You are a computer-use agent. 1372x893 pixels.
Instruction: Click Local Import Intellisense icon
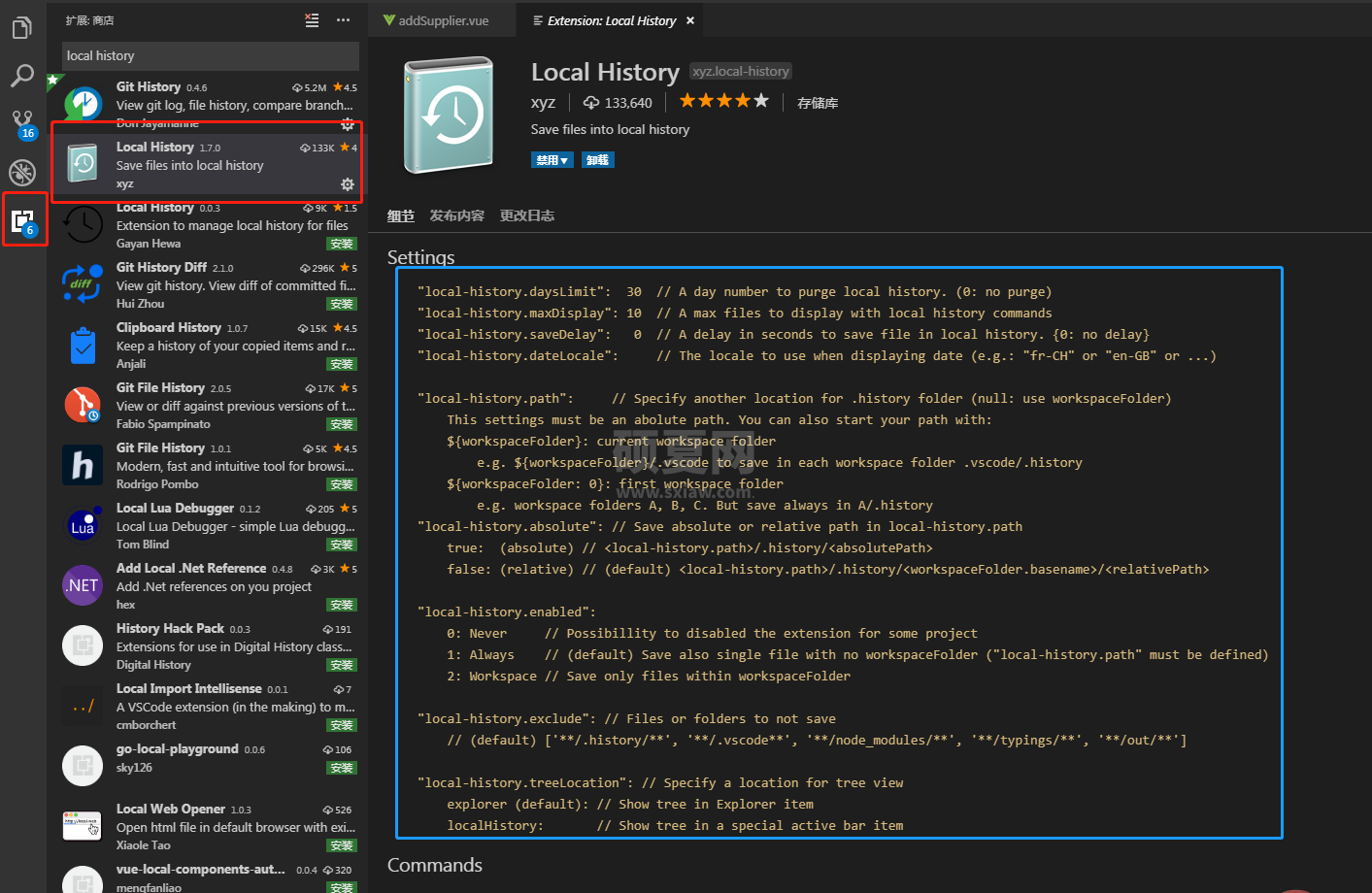coord(84,706)
